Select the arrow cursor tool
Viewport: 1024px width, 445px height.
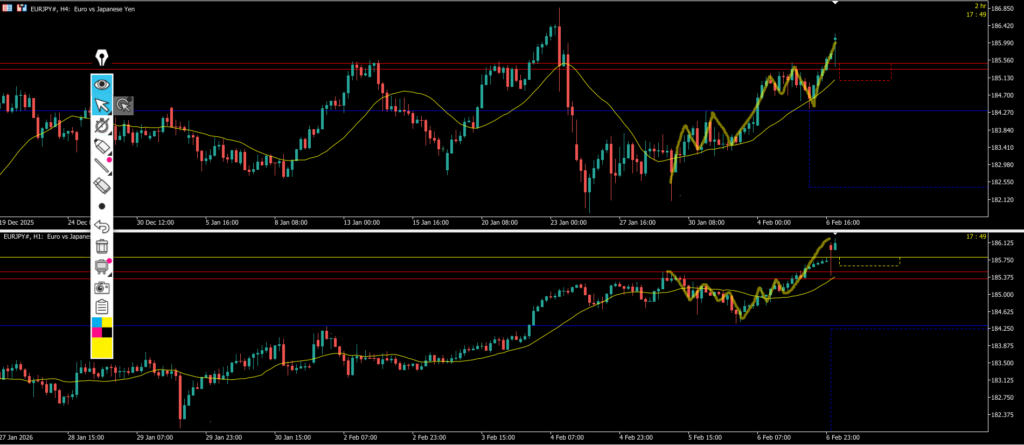pyautogui.click(x=101, y=105)
